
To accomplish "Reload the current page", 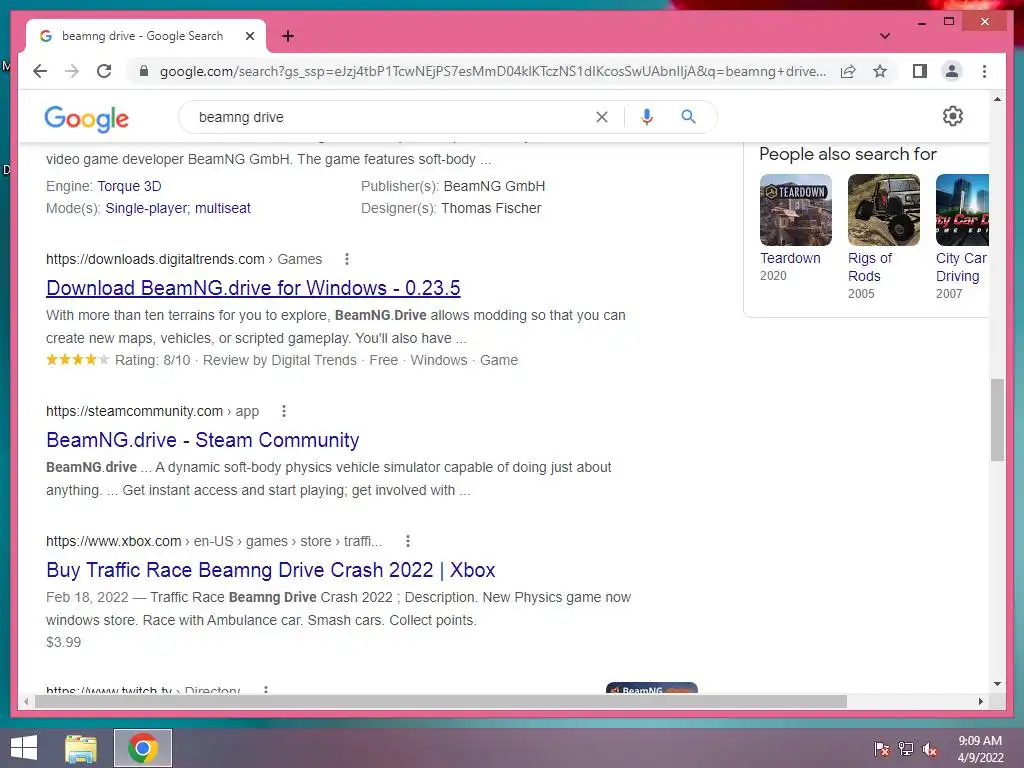I will click(x=104, y=71).
